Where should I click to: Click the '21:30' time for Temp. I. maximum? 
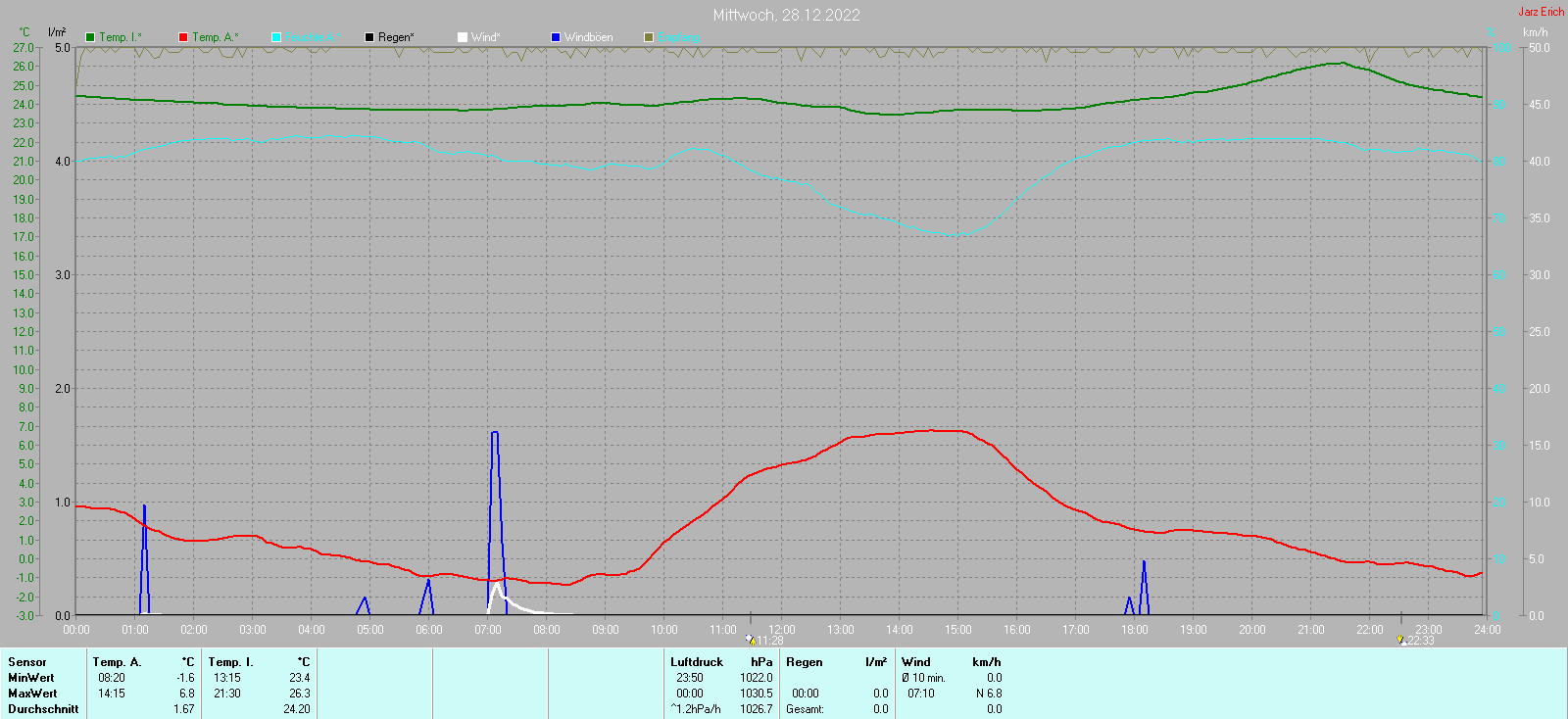point(227,694)
